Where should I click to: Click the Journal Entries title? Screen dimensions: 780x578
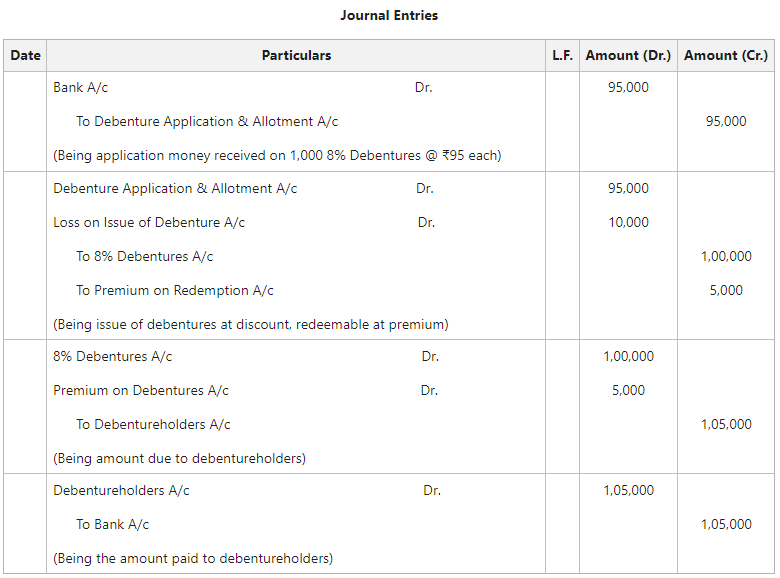pos(389,15)
